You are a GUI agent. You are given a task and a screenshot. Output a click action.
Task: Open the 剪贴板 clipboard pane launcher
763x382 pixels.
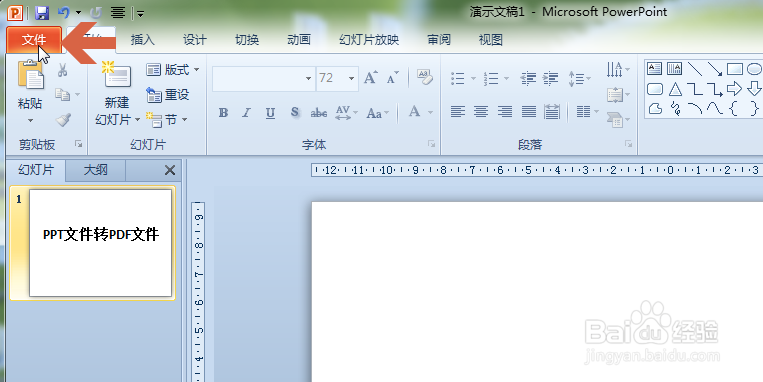coord(78,144)
